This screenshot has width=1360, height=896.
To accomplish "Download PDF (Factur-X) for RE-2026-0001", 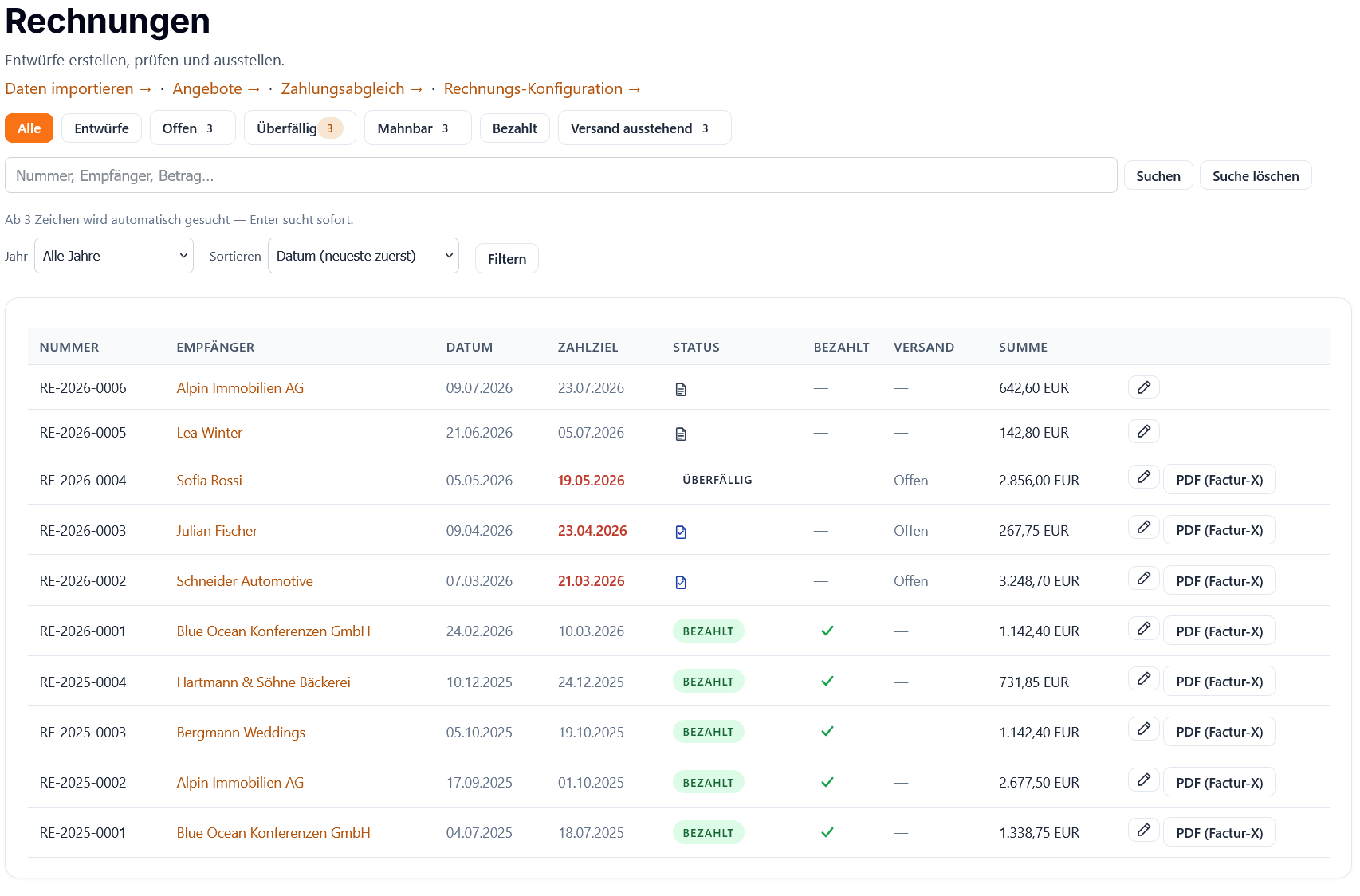I will tap(1220, 631).
